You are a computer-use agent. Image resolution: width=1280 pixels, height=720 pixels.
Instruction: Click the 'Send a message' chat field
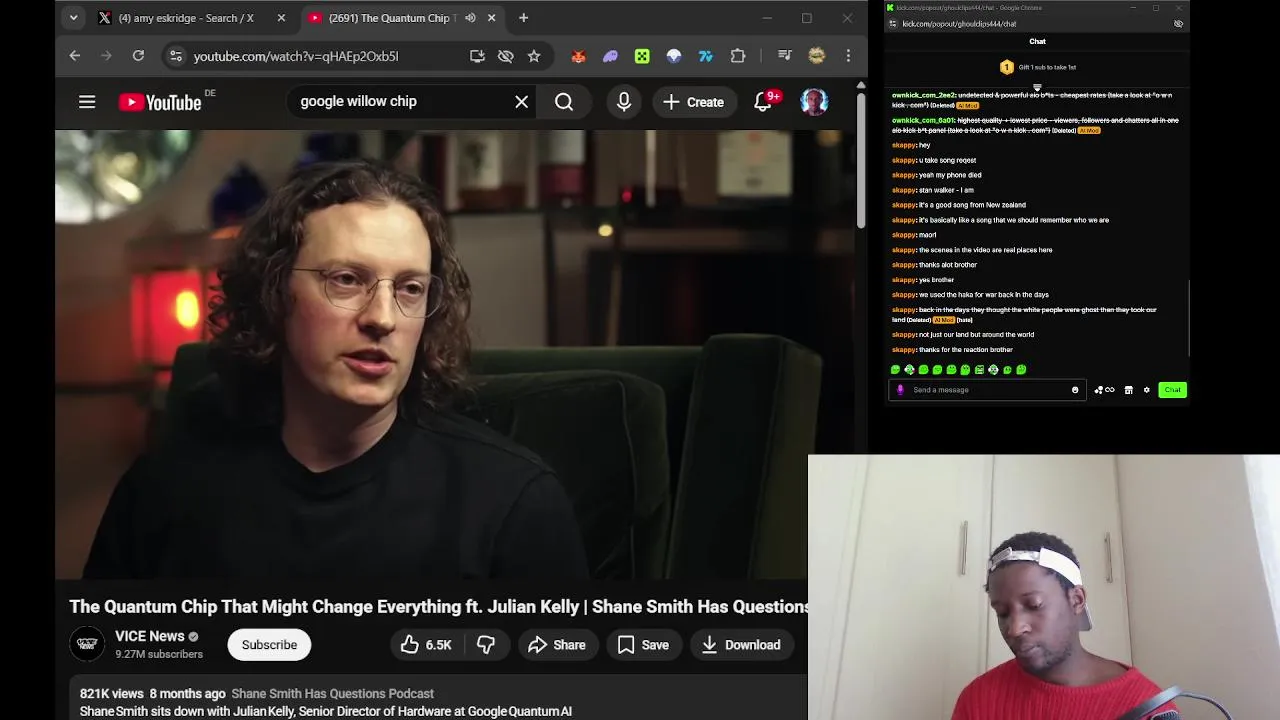987,390
